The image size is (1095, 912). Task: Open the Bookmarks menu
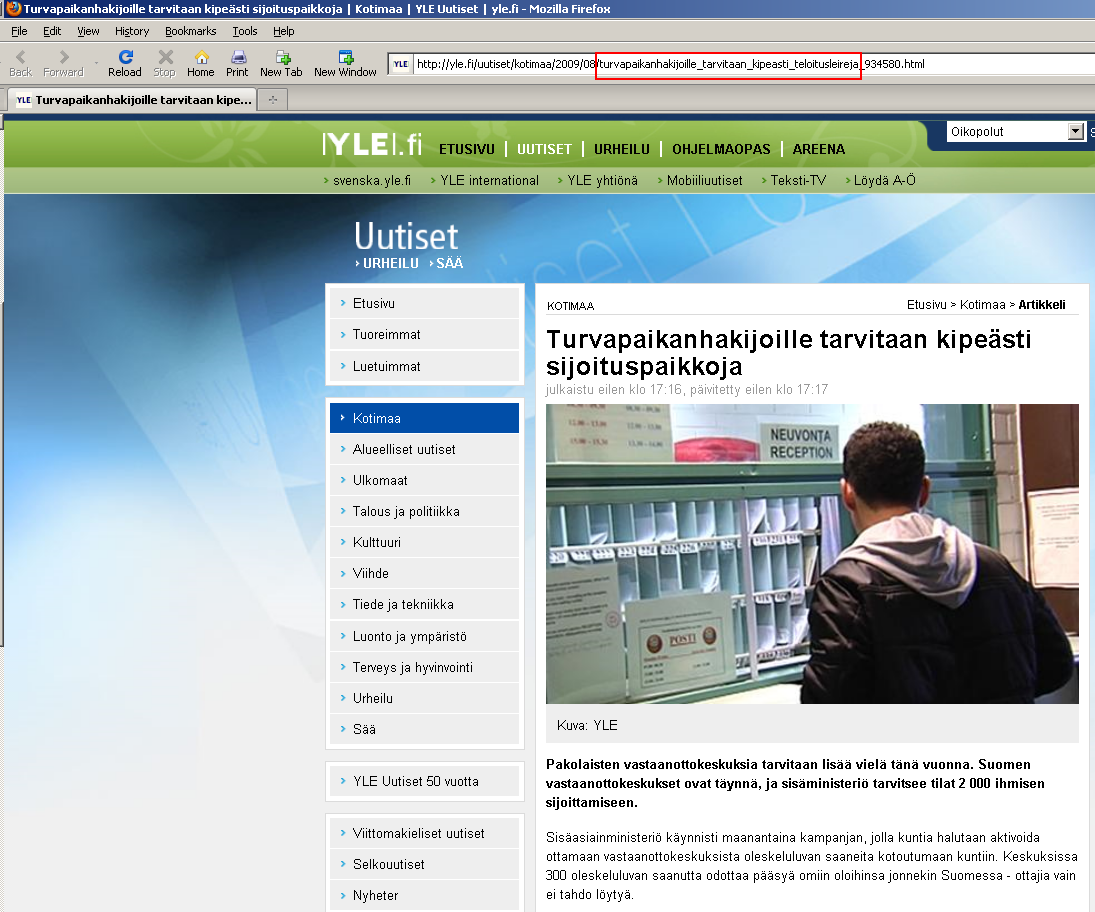pyautogui.click(x=190, y=31)
